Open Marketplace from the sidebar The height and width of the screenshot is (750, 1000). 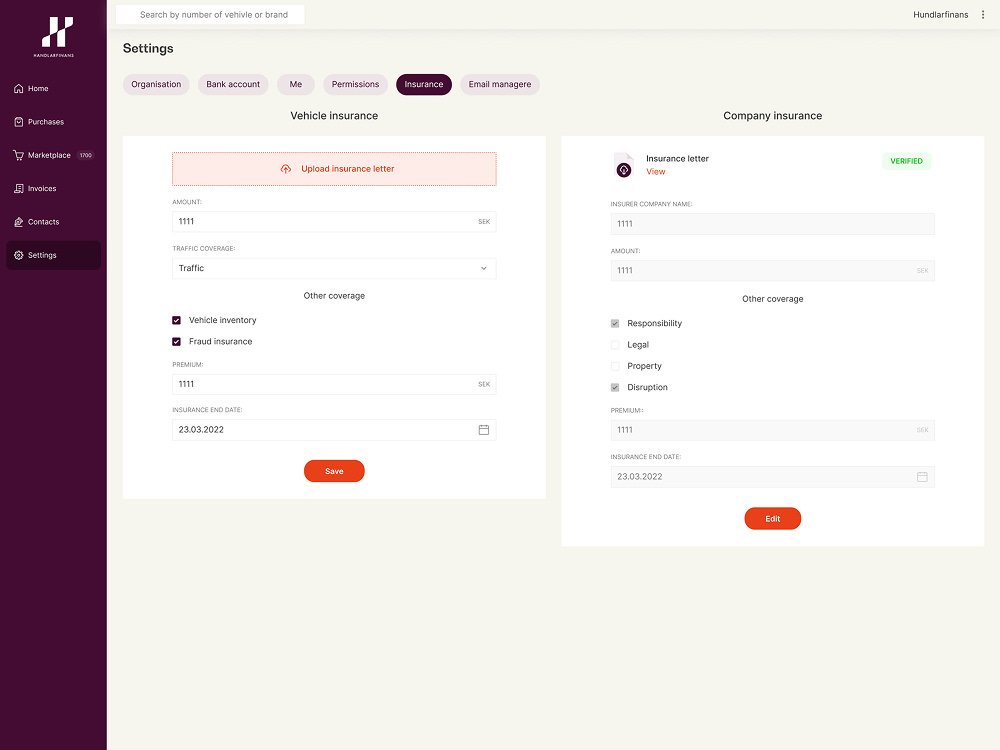tap(54, 155)
